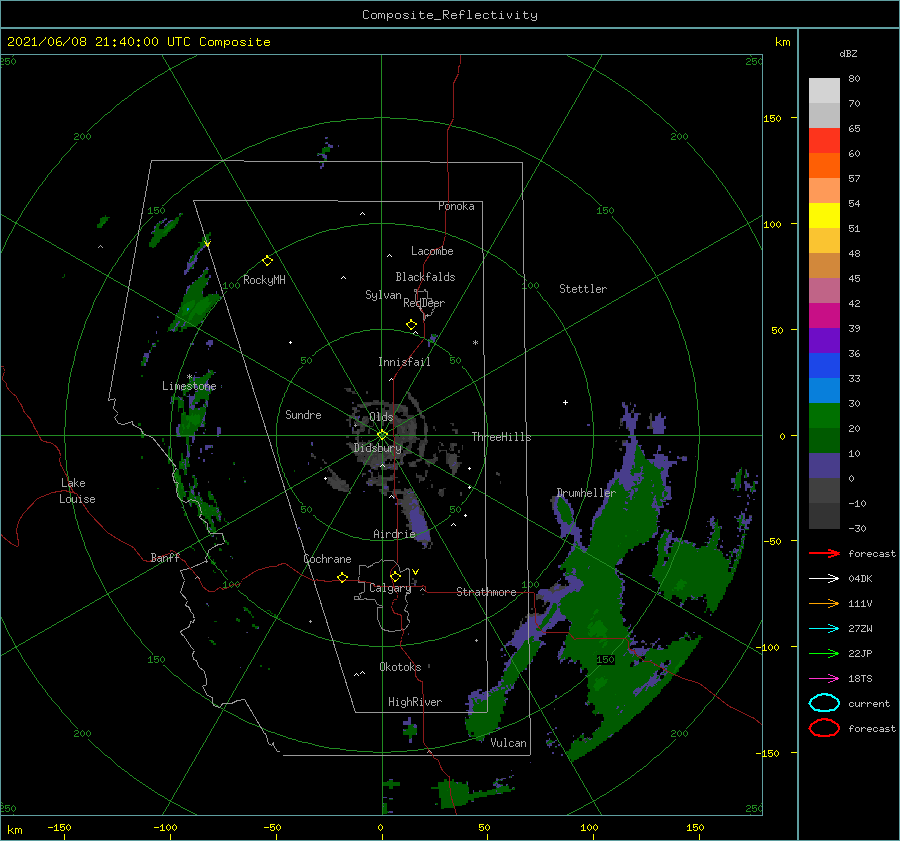Click the 80 dBZ scale value

(854, 78)
